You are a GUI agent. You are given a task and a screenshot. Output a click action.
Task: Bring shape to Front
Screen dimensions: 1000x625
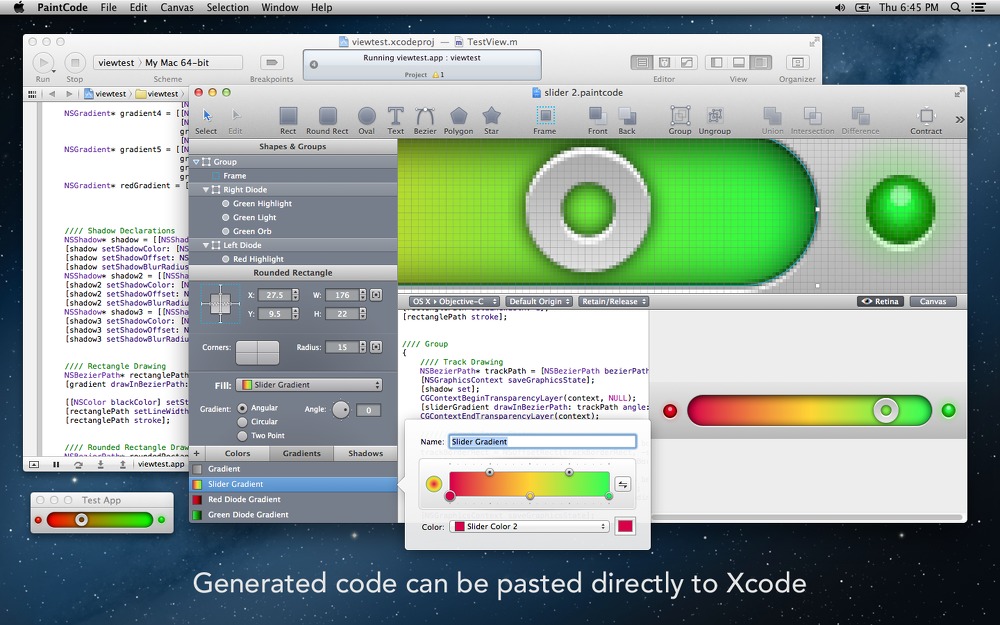[x=598, y=120]
